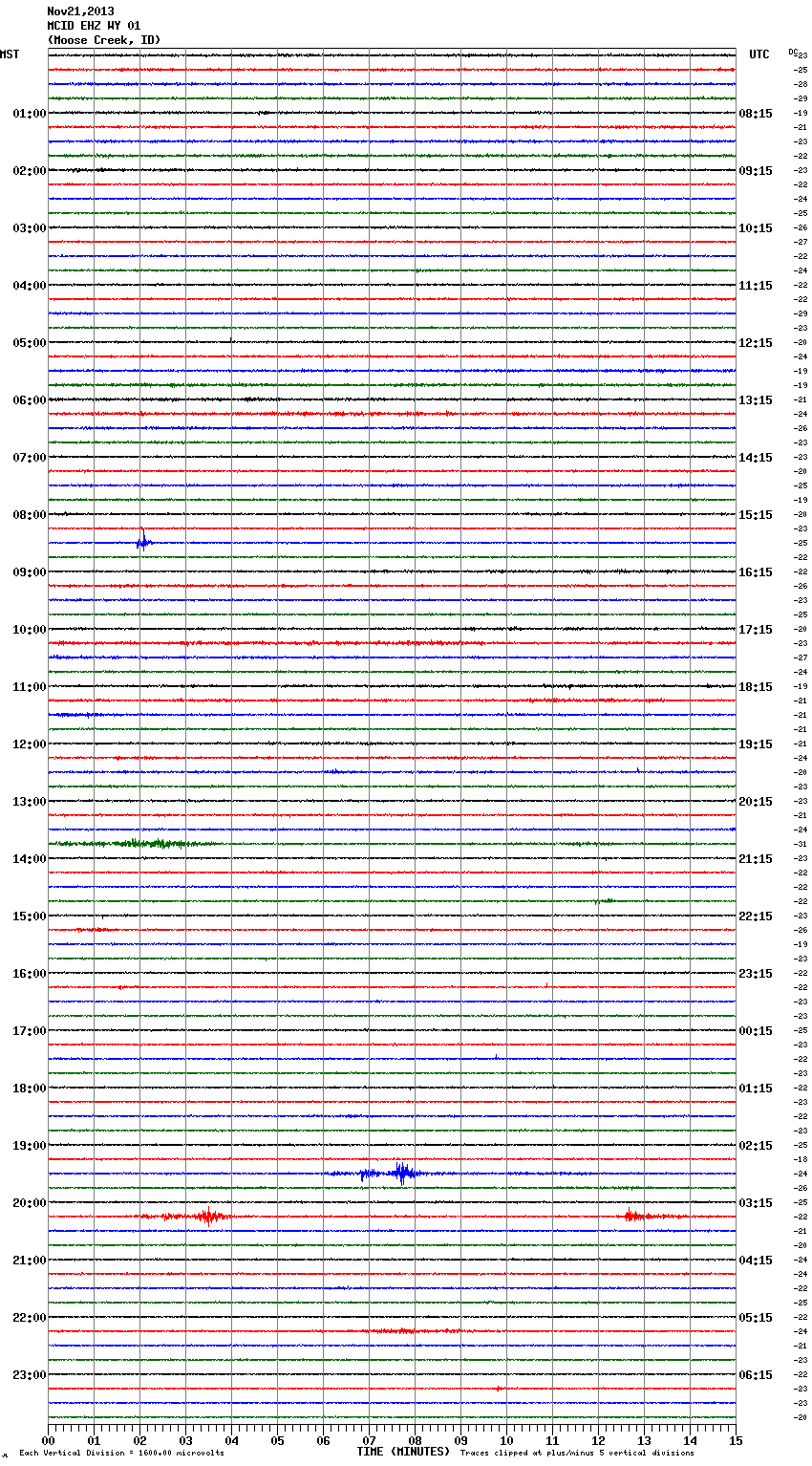Click the green blip near minute 12 at 14:00
This screenshot has width=812, height=1466.
click(x=604, y=900)
